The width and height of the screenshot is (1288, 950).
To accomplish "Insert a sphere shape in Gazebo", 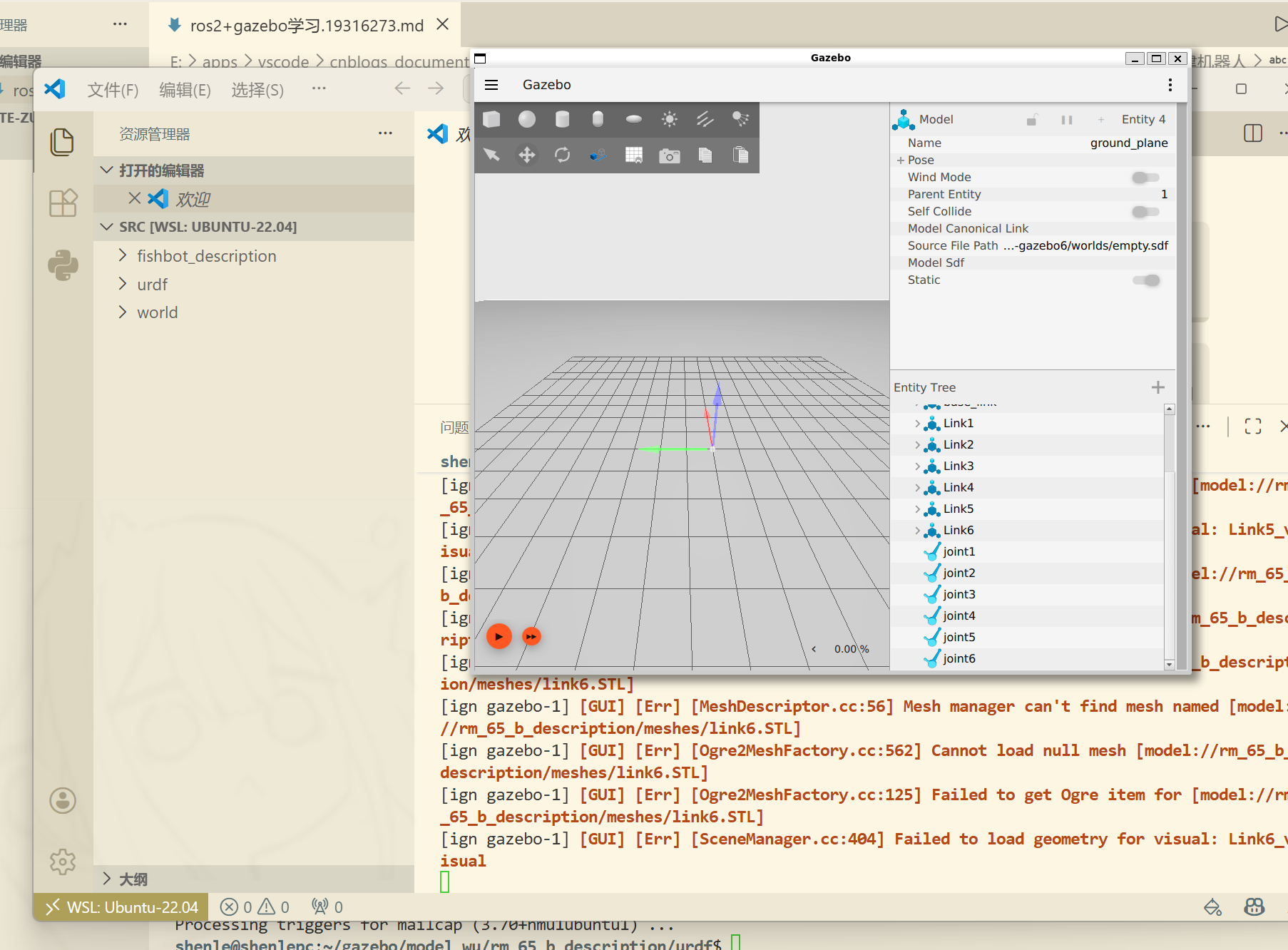I will pyautogui.click(x=527, y=119).
